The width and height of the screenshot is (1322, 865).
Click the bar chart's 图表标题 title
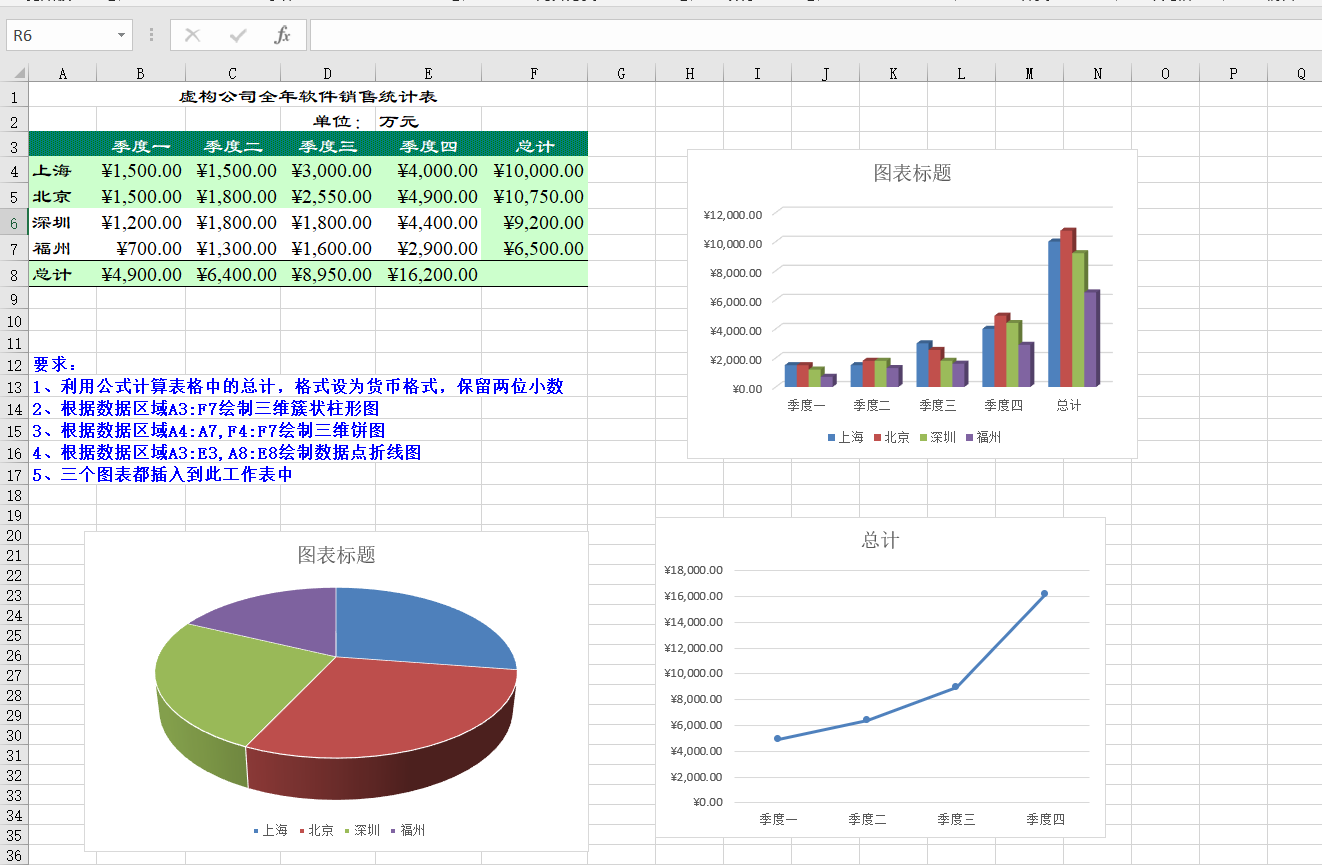912,173
